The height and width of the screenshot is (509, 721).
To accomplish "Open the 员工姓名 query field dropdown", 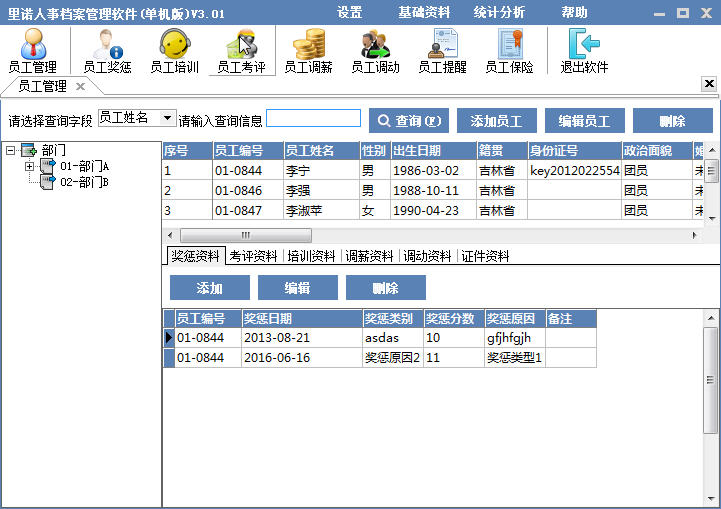I will 168,118.
